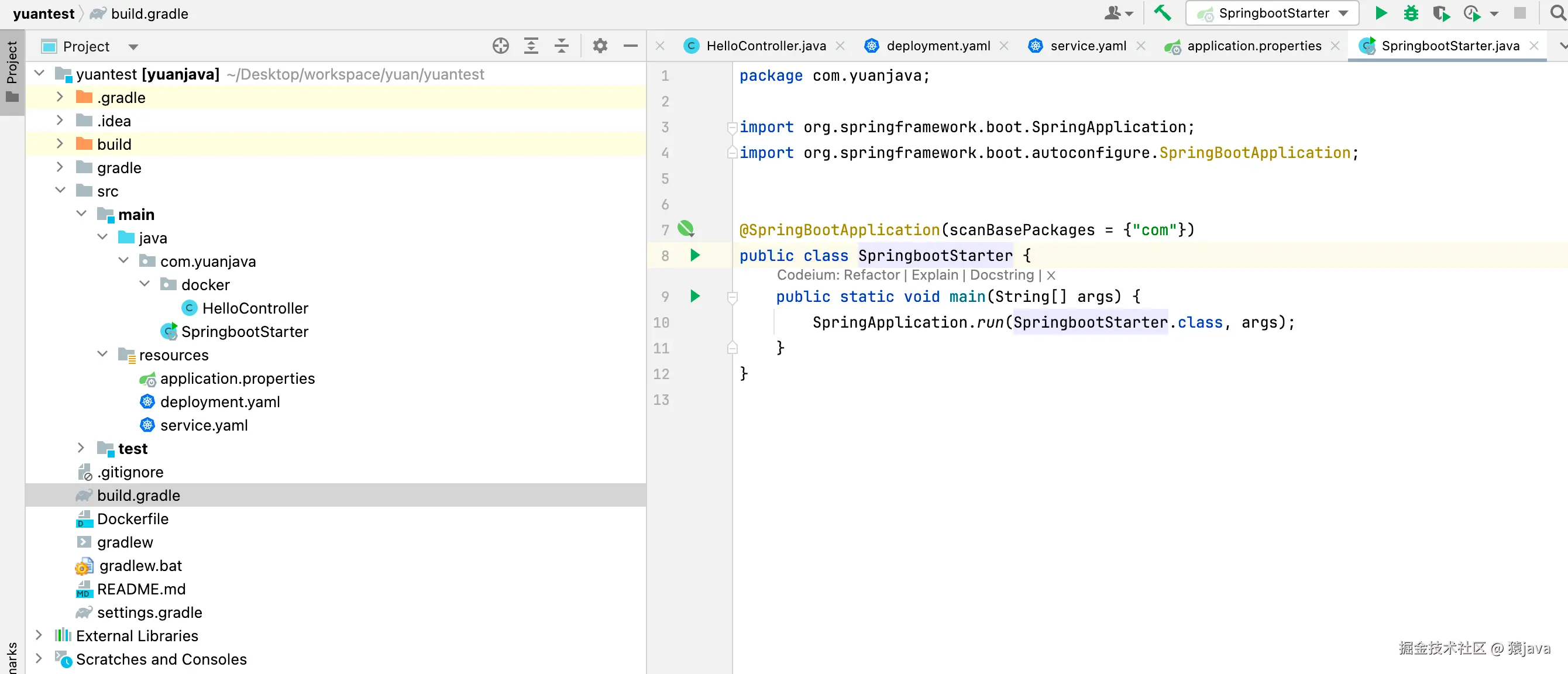The width and height of the screenshot is (1568, 674).
Task: Build the project using the hammer icon
Action: 1163,13
